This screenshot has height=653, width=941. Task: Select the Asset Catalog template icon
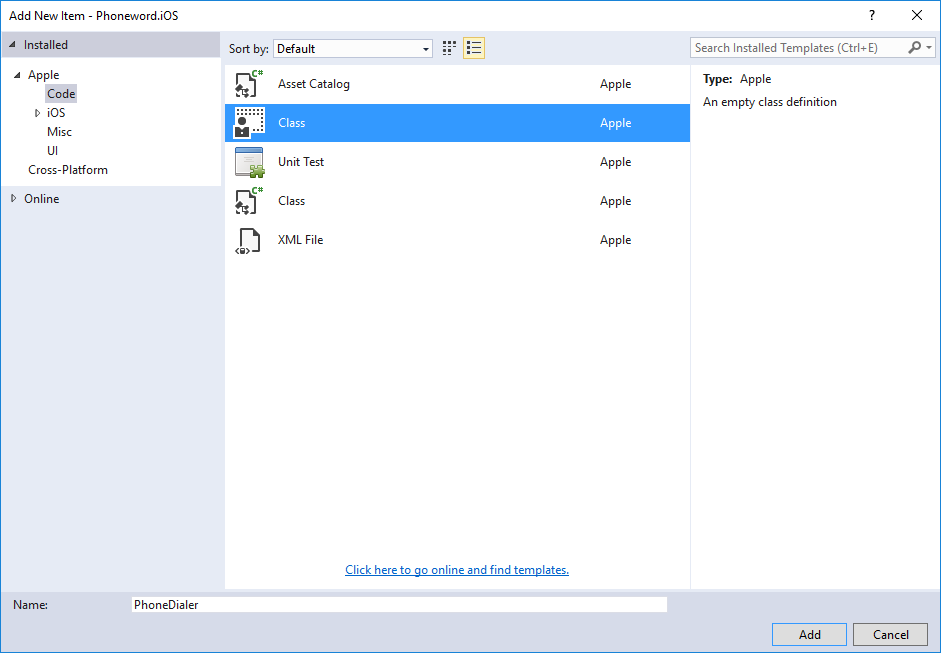coord(249,84)
